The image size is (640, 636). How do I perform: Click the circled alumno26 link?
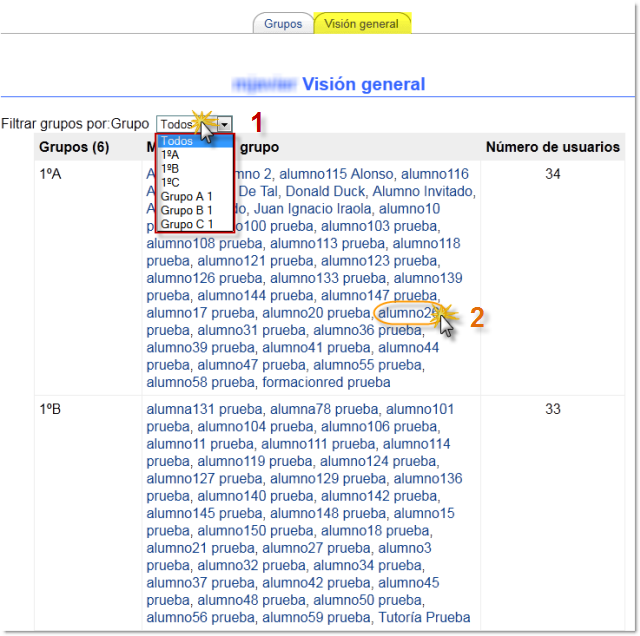tap(406, 313)
